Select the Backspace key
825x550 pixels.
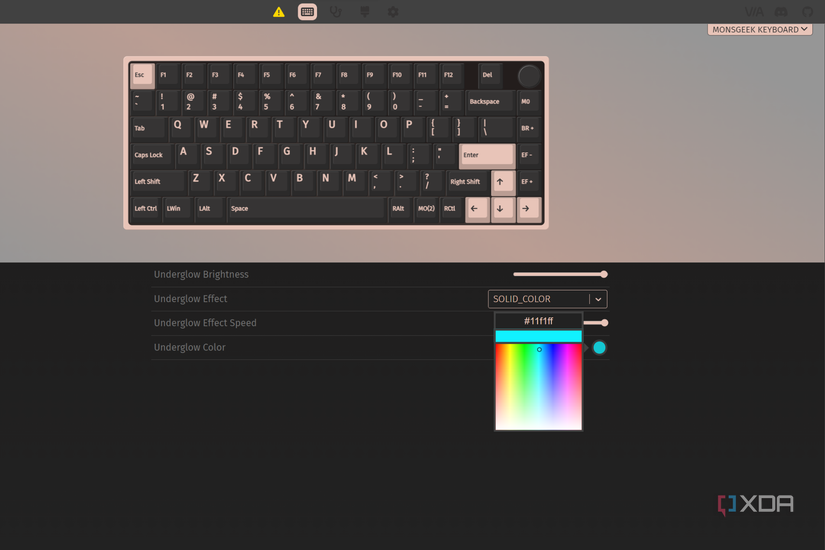point(489,102)
